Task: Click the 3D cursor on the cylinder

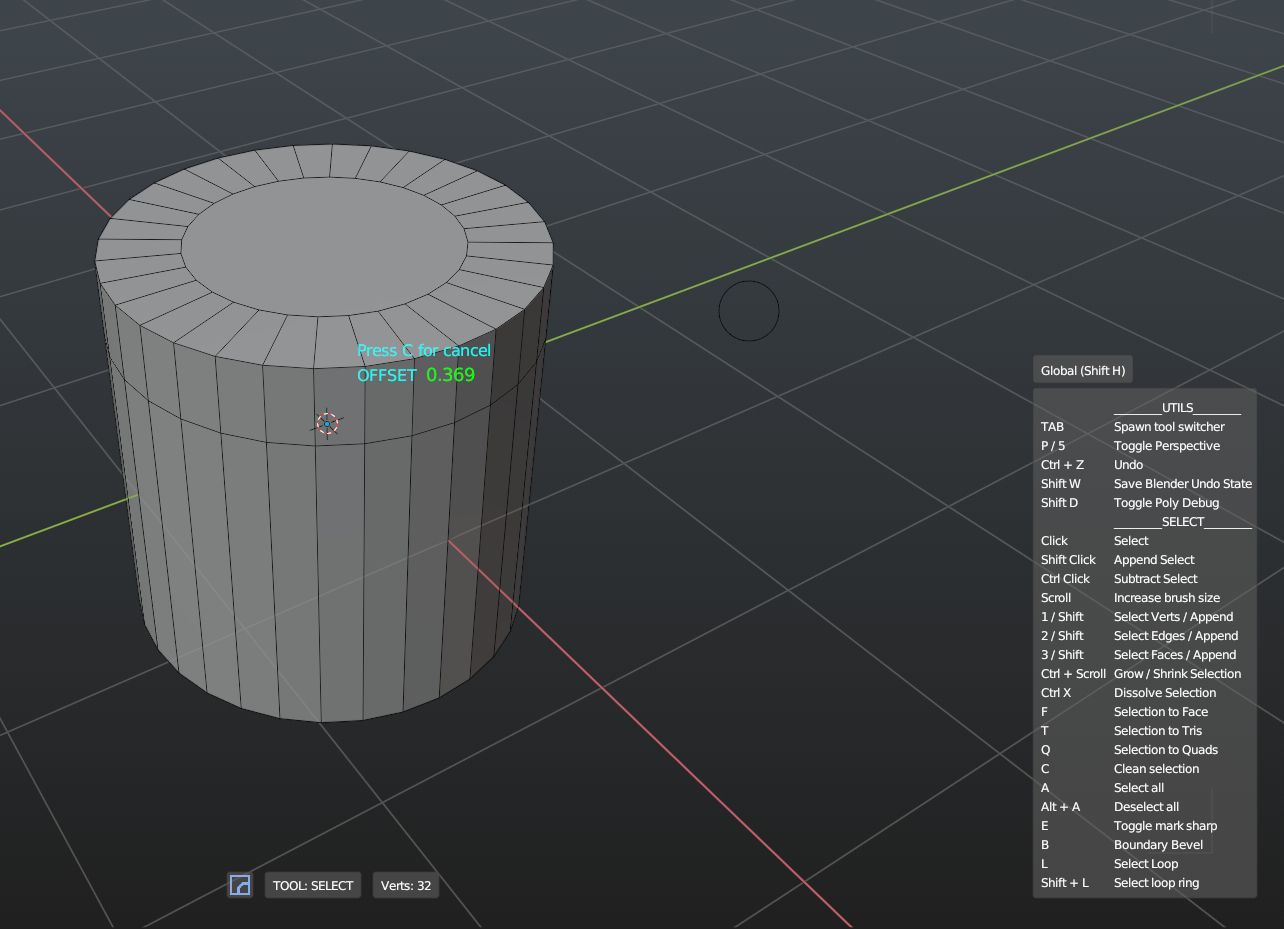Action: 327,424
